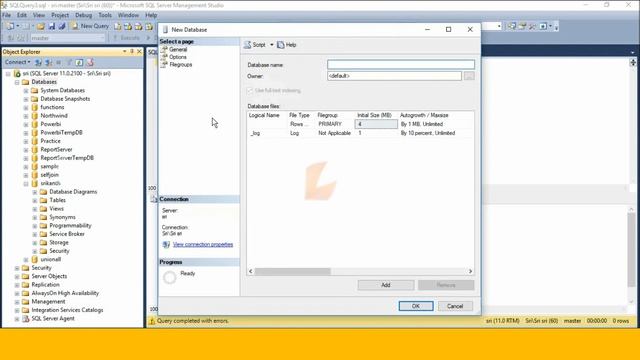Click the Filter icon in Object Explorer toolbar
The height and width of the screenshot is (360, 640).
(69, 62)
